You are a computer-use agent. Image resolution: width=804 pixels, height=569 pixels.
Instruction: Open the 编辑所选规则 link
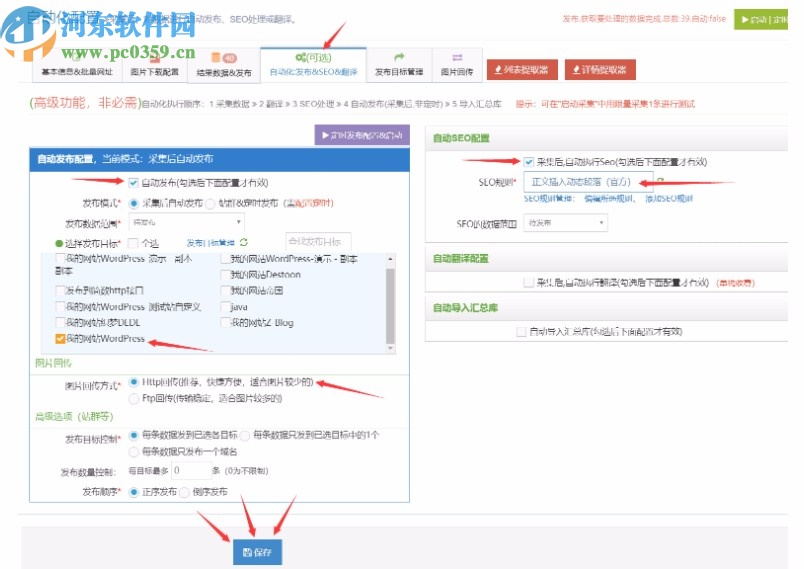610,198
